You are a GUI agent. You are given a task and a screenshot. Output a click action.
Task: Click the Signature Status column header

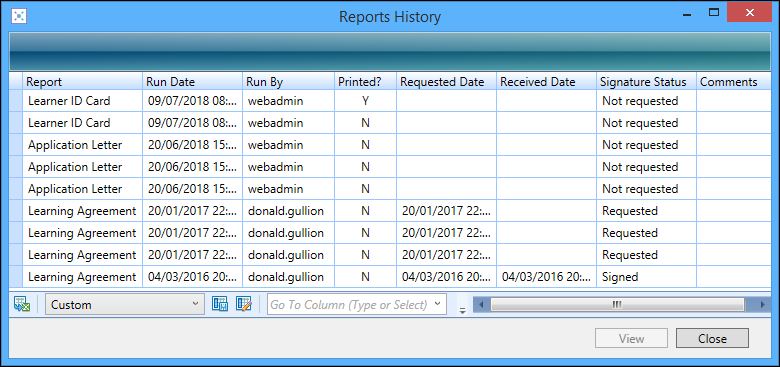[x=646, y=82]
